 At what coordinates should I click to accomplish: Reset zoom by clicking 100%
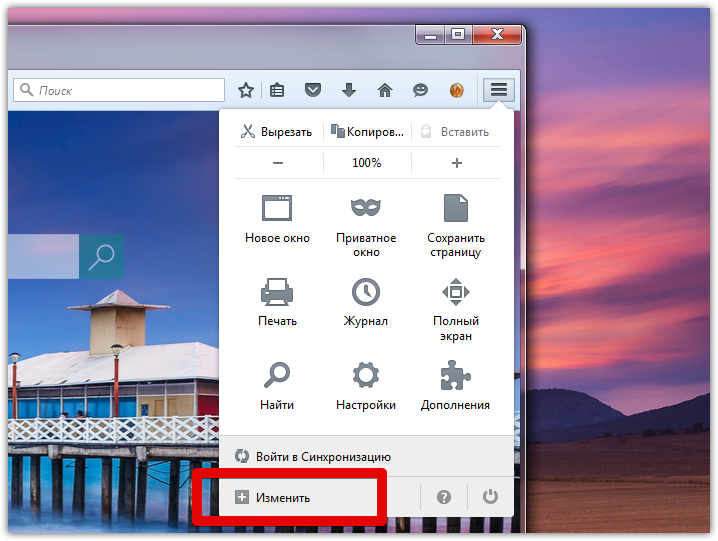point(367,163)
